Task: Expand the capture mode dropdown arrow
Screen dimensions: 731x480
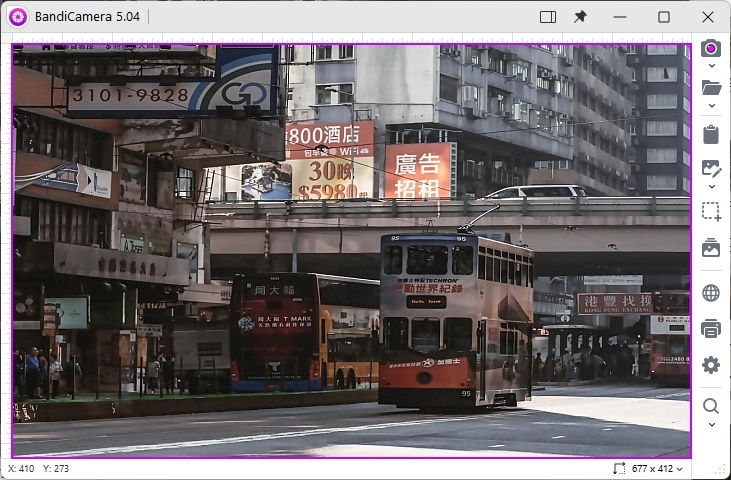Action: point(711,66)
